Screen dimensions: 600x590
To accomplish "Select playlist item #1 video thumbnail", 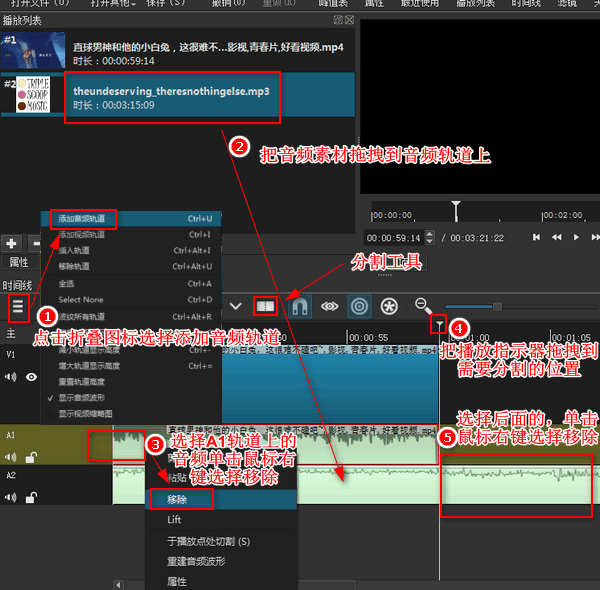I will click(x=33, y=51).
